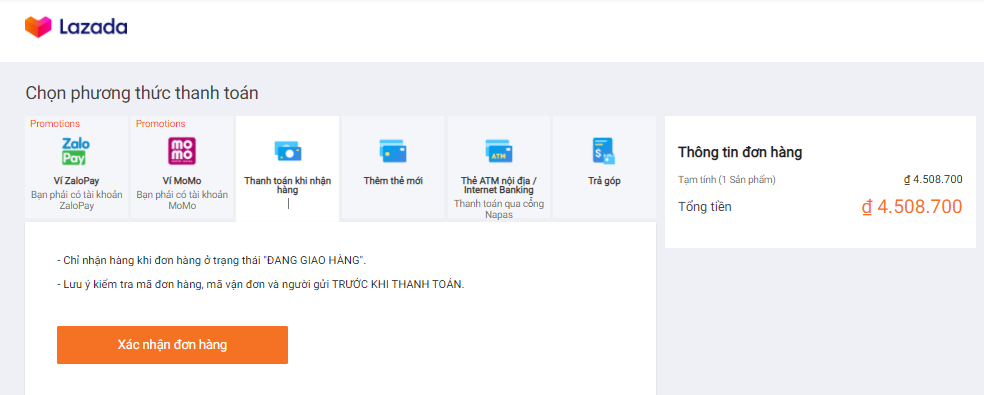
Task: Click the Thông tin đơn hàng heading
Action: coord(740,152)
